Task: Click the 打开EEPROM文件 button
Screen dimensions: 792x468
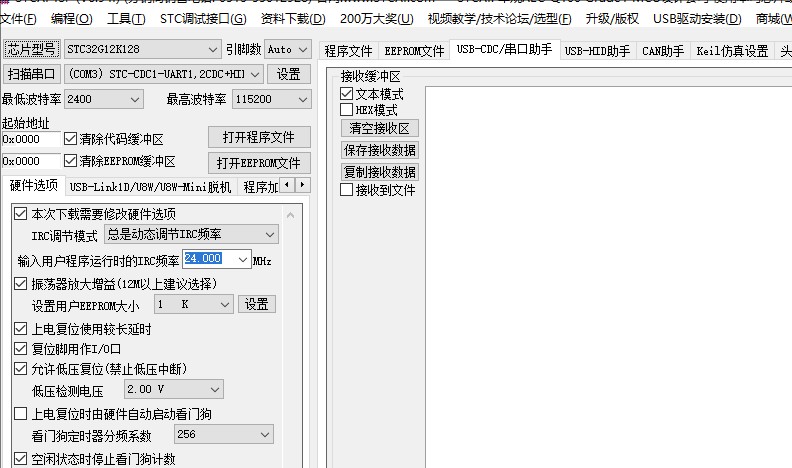Action: point(259,163)
